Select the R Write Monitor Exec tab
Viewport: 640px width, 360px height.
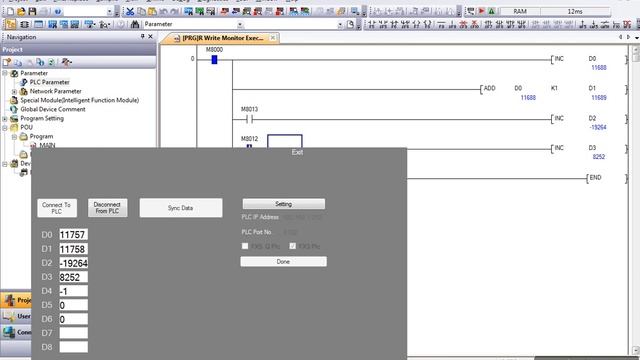(x=219, y=38)
